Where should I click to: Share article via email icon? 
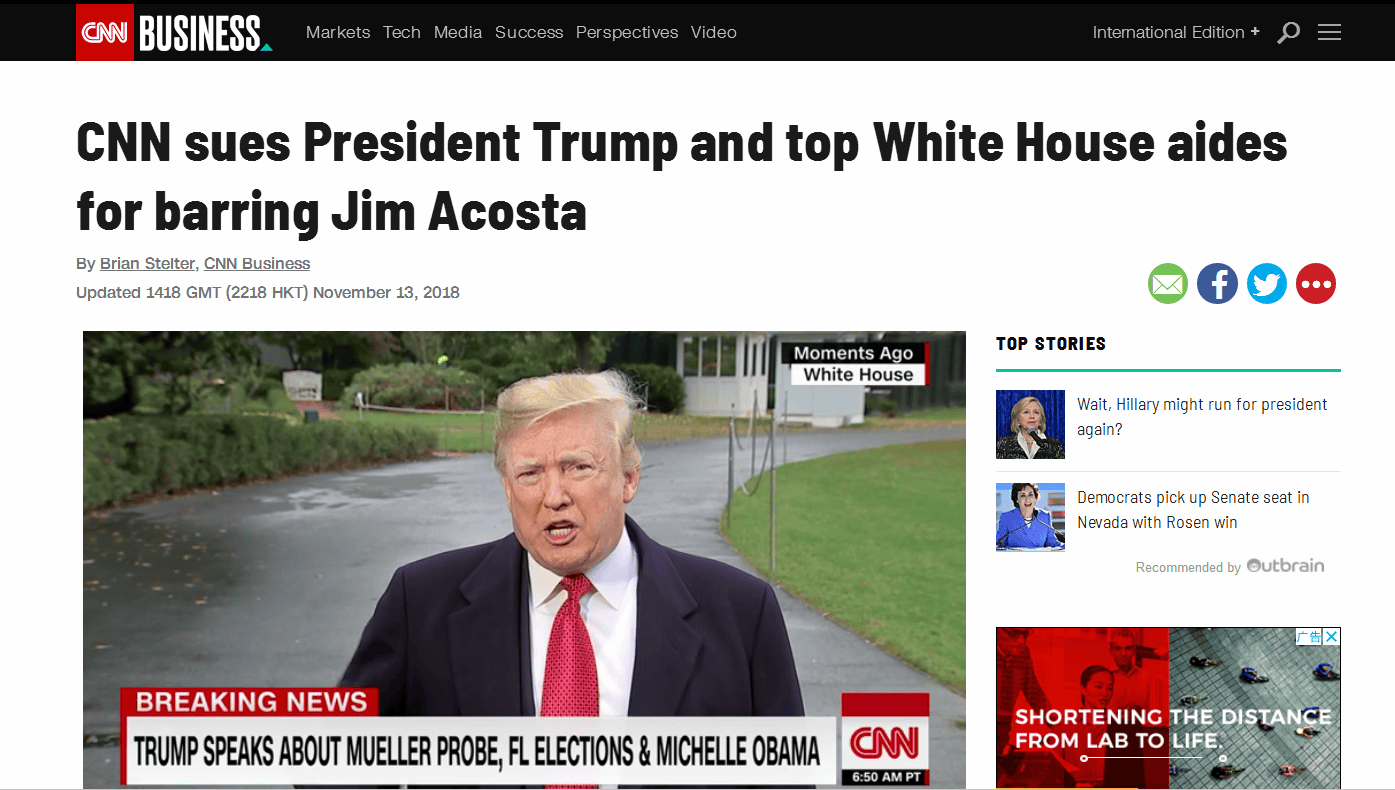pyautogui.click(x=1168, y=284)
